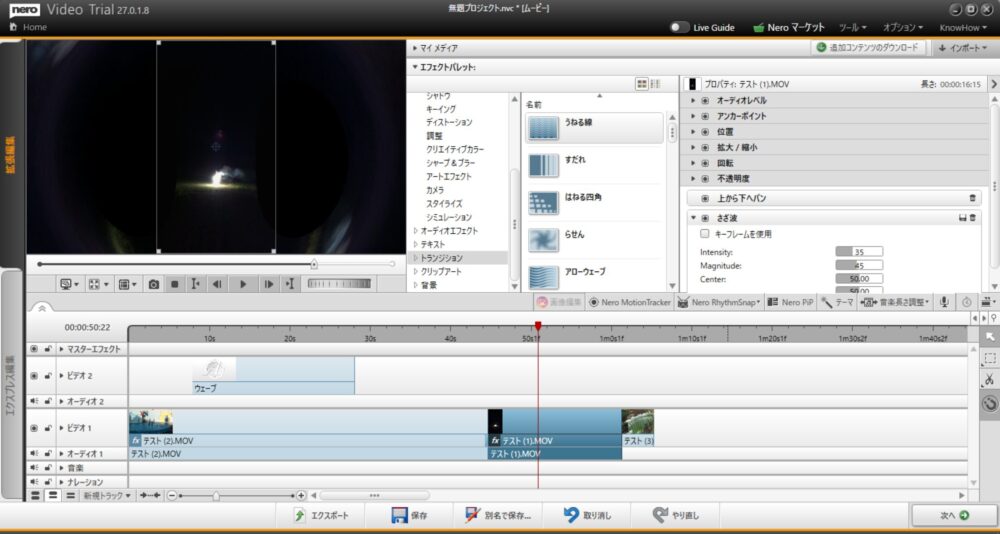
Task: Expand the オーディオレベル property
Action: 693,101
